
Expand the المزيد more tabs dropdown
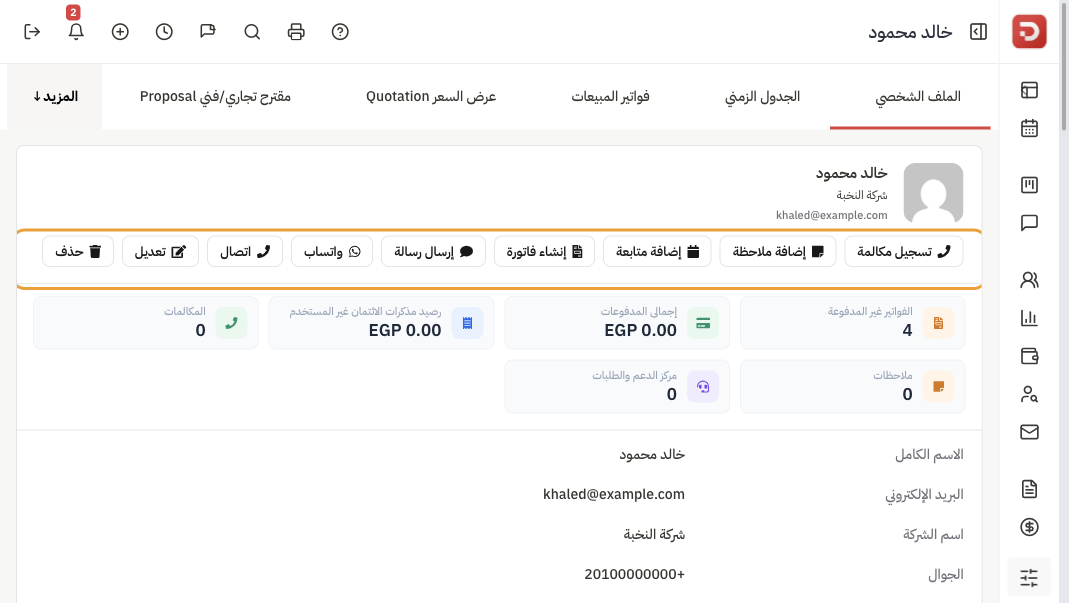tap(55, 96)
